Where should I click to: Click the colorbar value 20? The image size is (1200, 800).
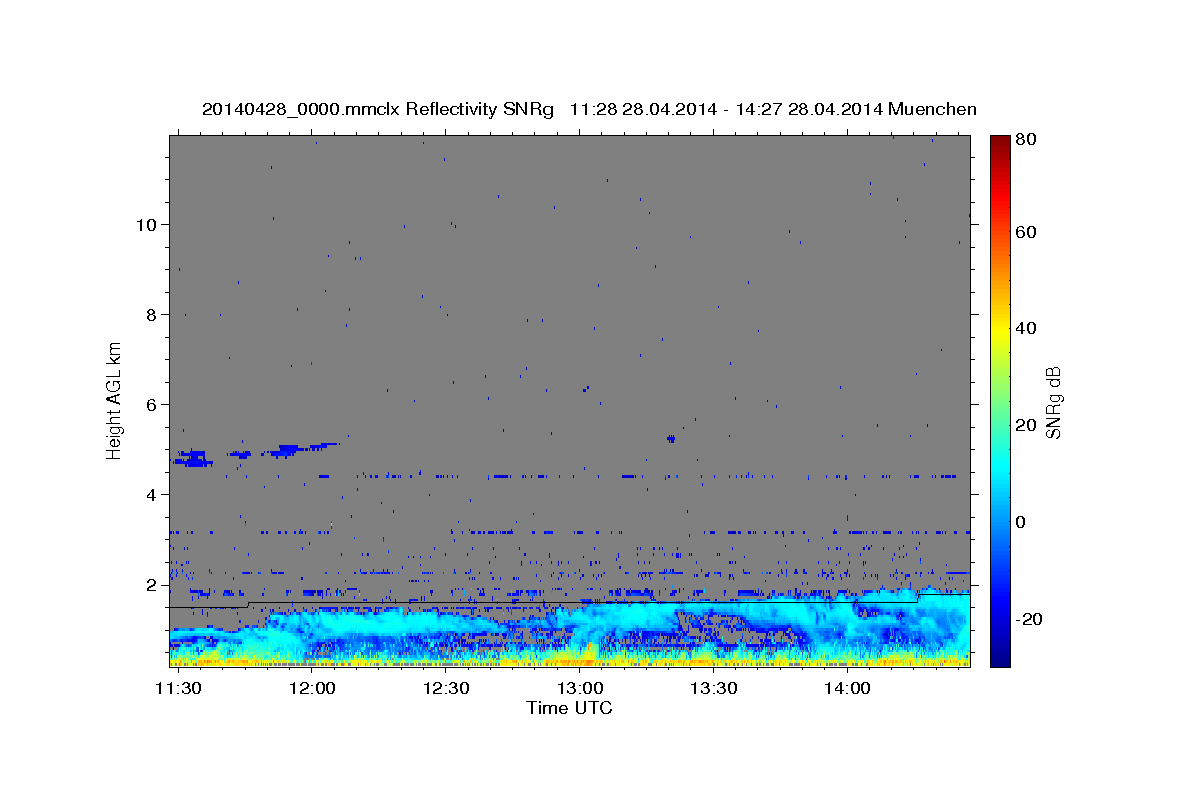[x=1027, y=425]
